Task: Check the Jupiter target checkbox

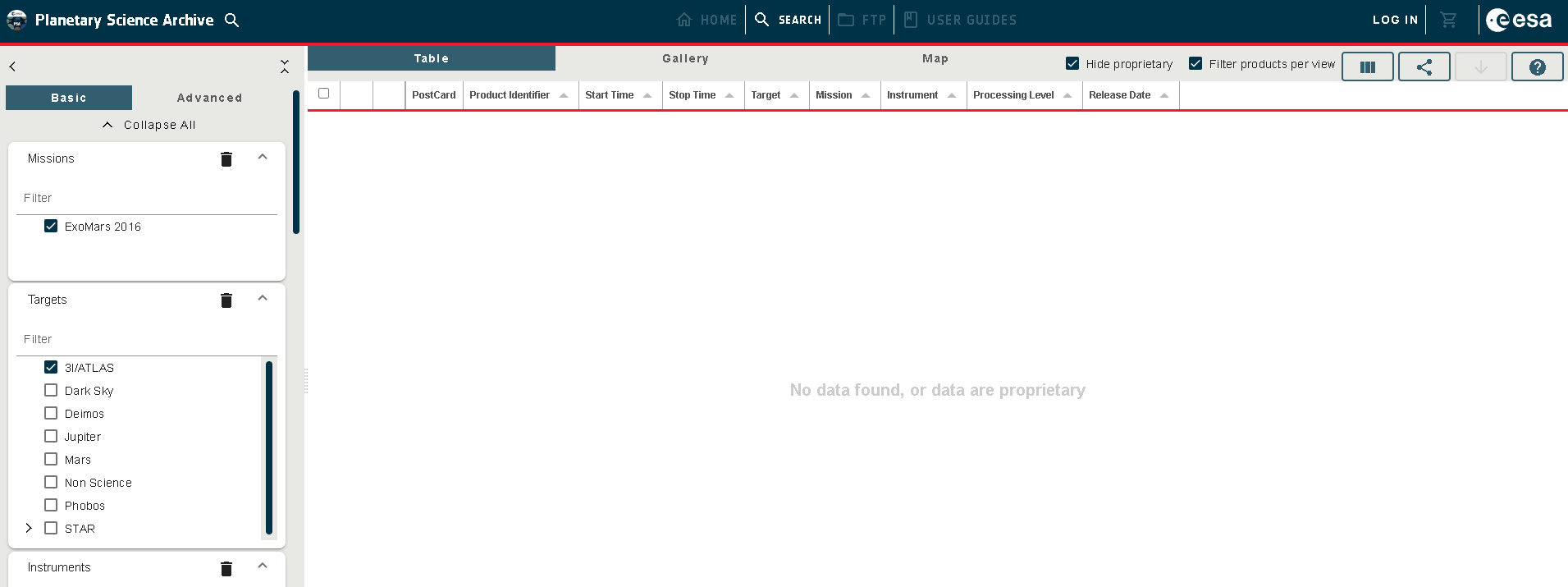Action: pyautogui.click(x=51, y=436)
